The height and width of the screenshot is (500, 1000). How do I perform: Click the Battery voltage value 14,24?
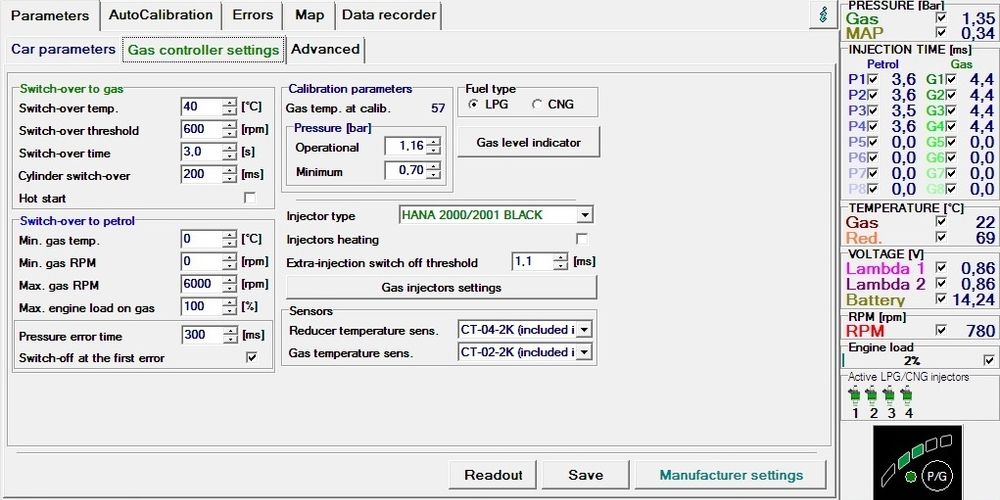(973, 300)
